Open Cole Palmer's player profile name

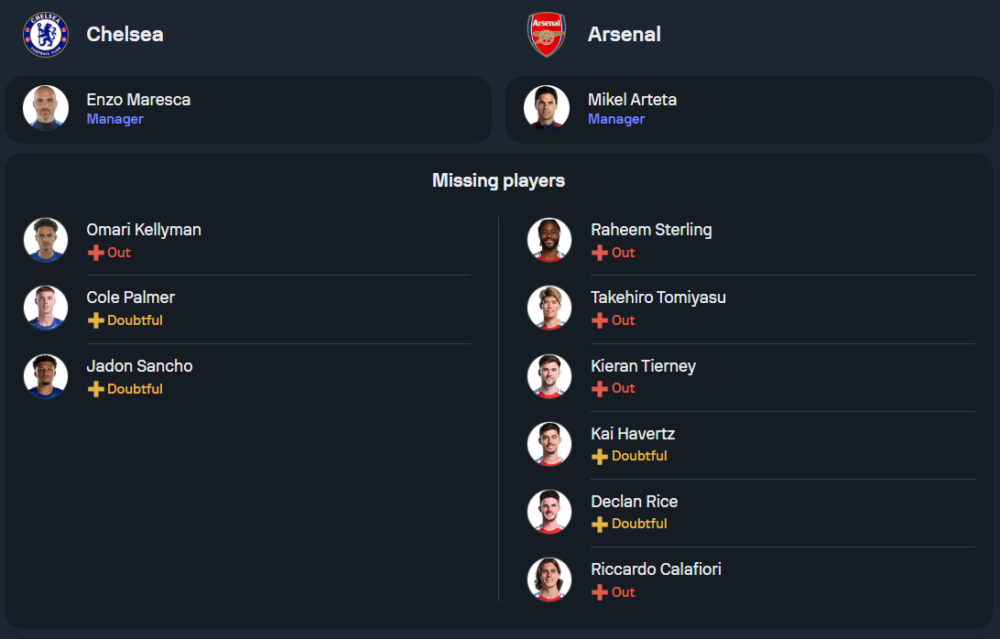(x=131, y=298)
